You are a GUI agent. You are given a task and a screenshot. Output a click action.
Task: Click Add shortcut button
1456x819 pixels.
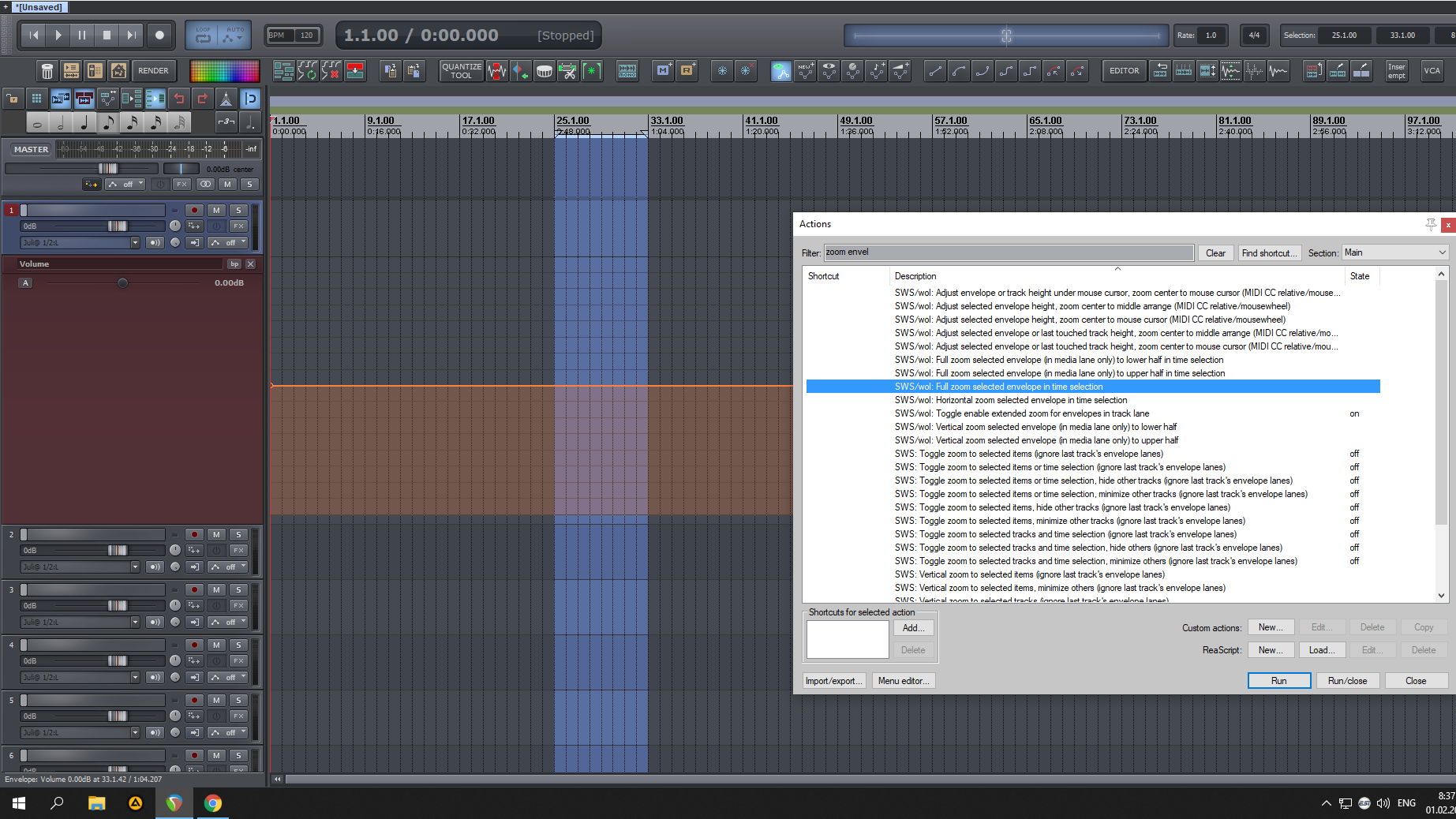913,628
